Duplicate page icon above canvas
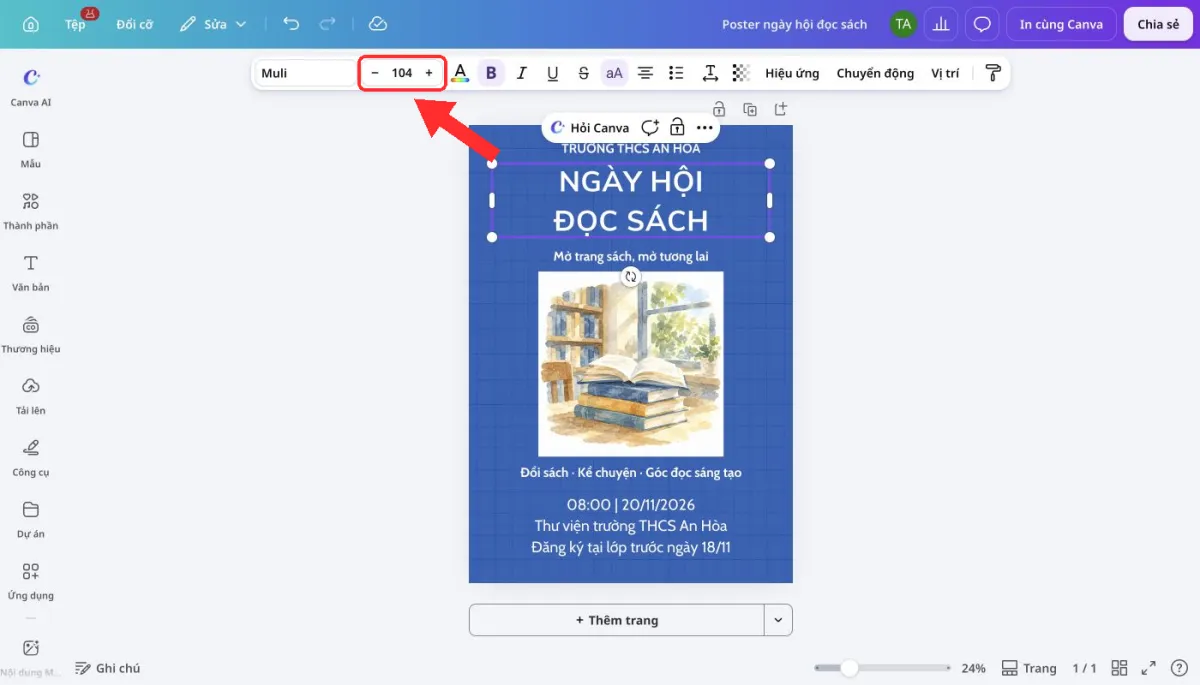 tap(750, 109)
